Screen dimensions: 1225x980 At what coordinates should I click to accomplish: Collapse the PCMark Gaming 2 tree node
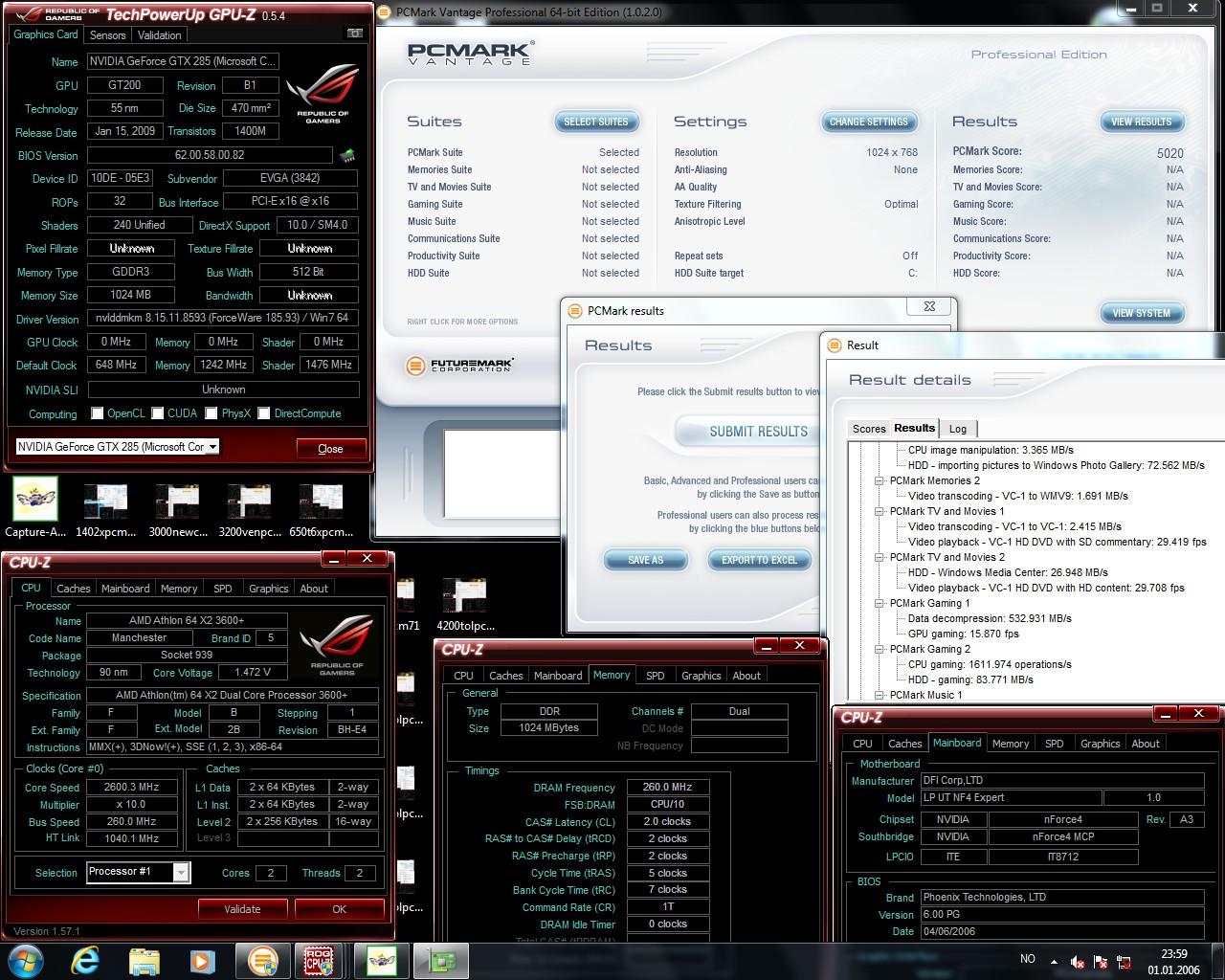[880, 649]
